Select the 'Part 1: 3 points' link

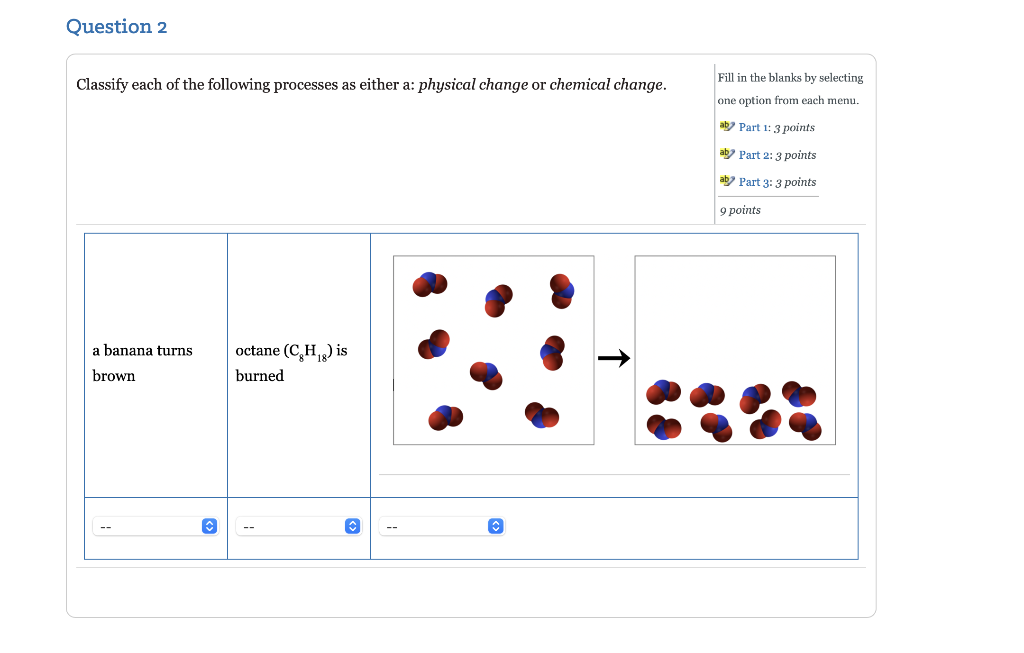[x=776, y=127]
